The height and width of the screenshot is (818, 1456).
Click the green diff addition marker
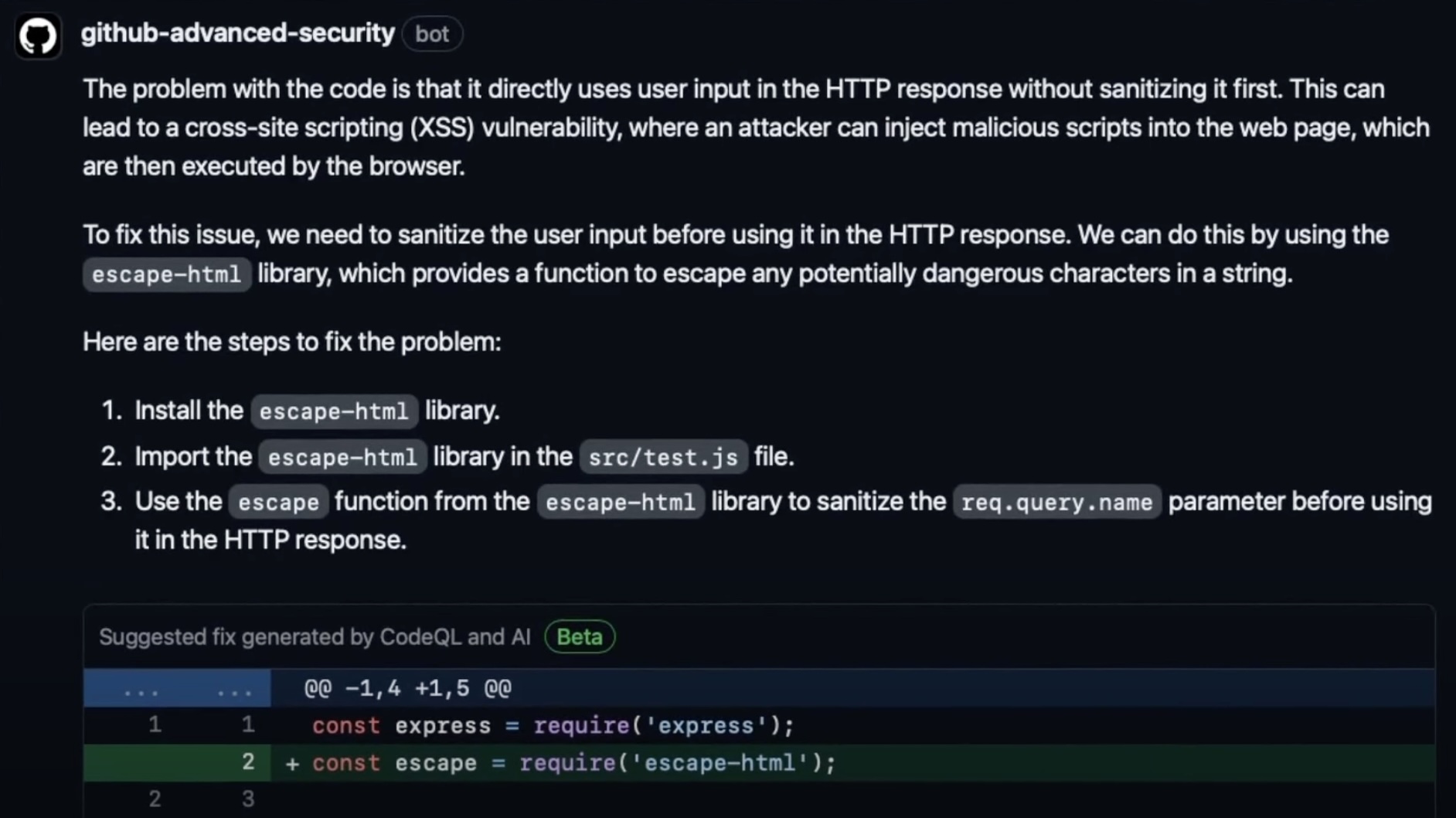pos(291,762)
